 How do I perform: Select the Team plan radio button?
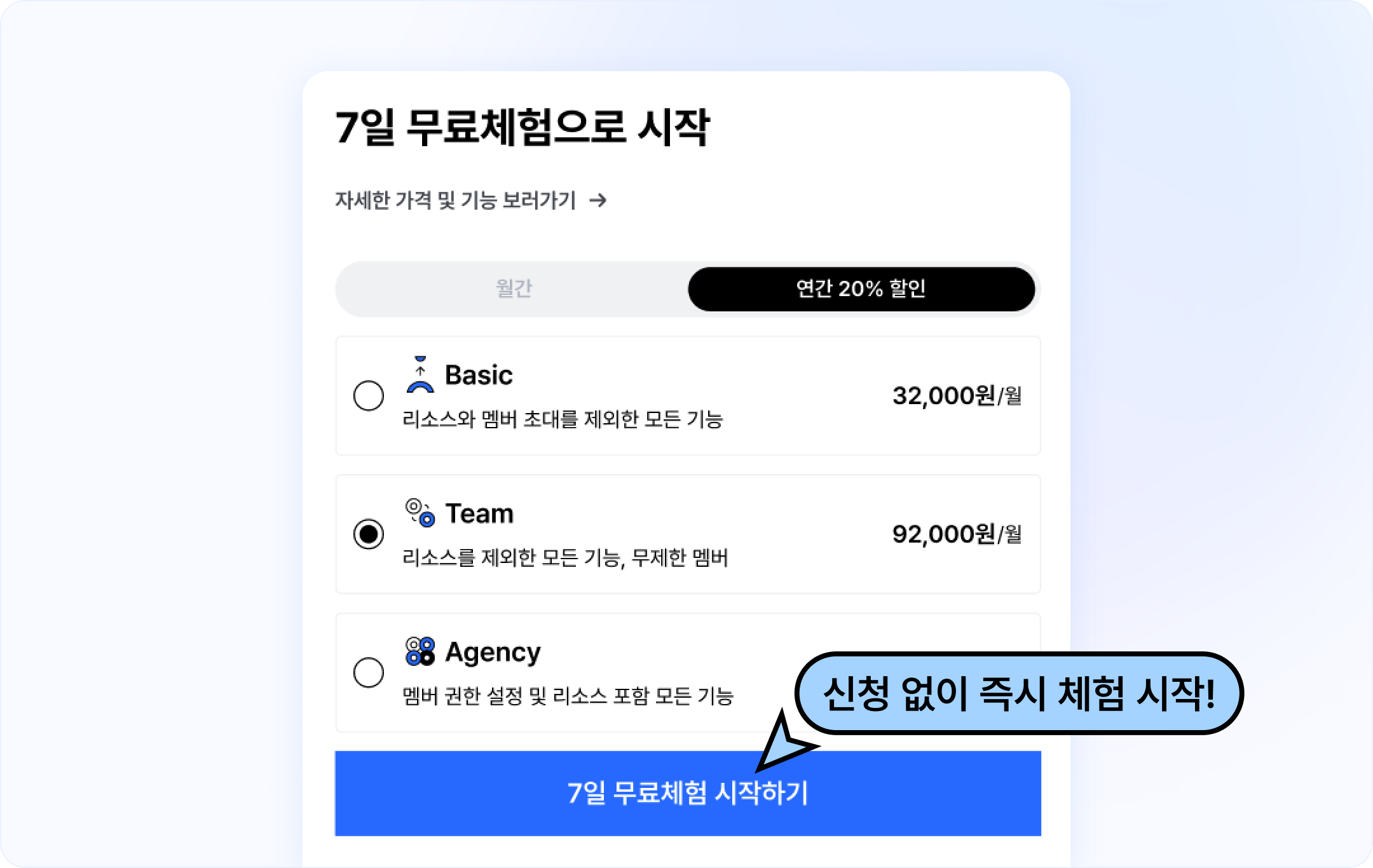coord(369,534)
